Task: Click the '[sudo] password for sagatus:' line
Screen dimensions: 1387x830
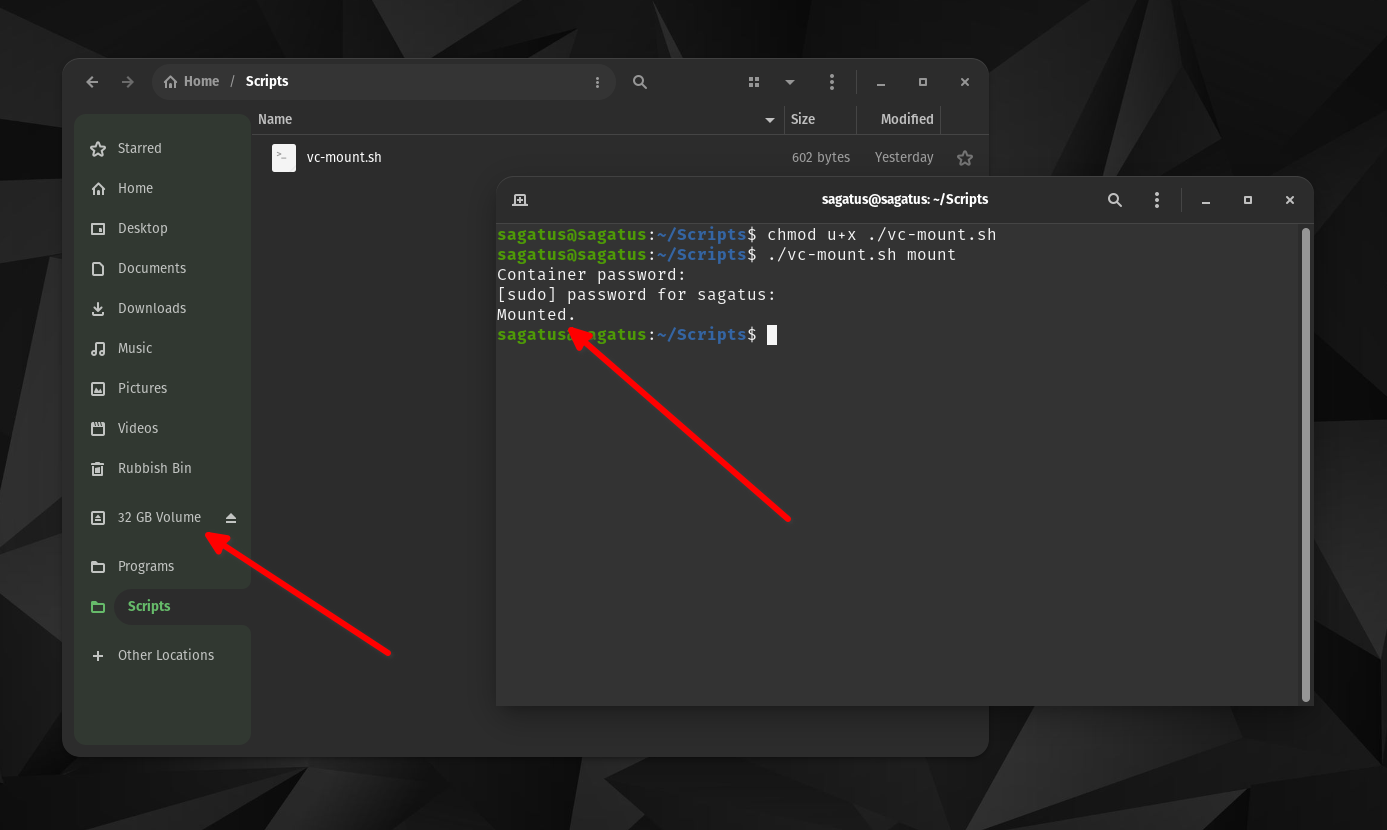Action: pos(637,295)
